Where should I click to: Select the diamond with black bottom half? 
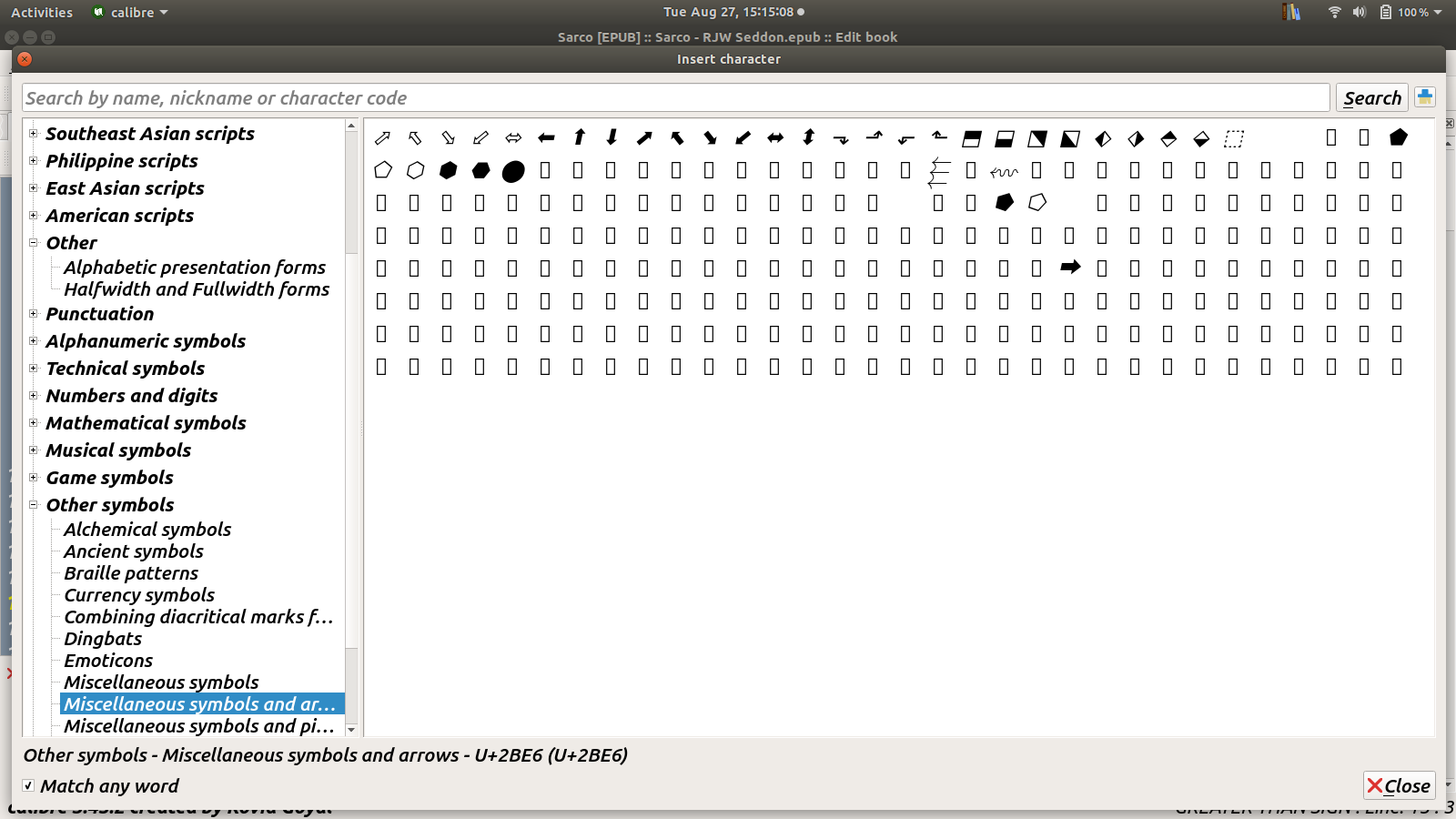click(1201, 139)
